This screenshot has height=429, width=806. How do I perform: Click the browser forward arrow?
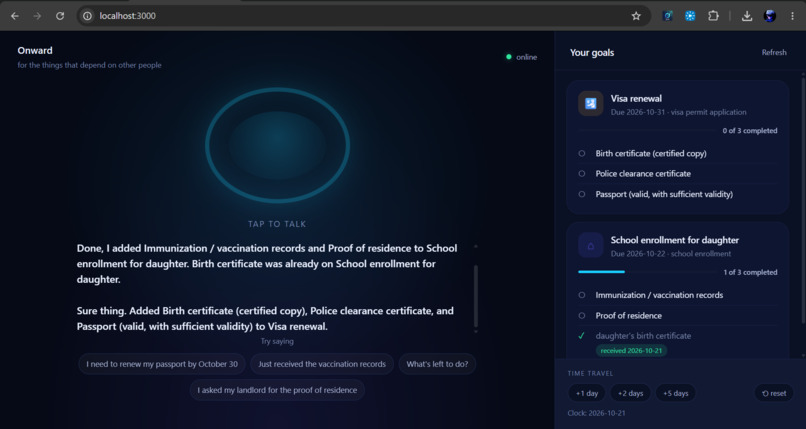38,16
